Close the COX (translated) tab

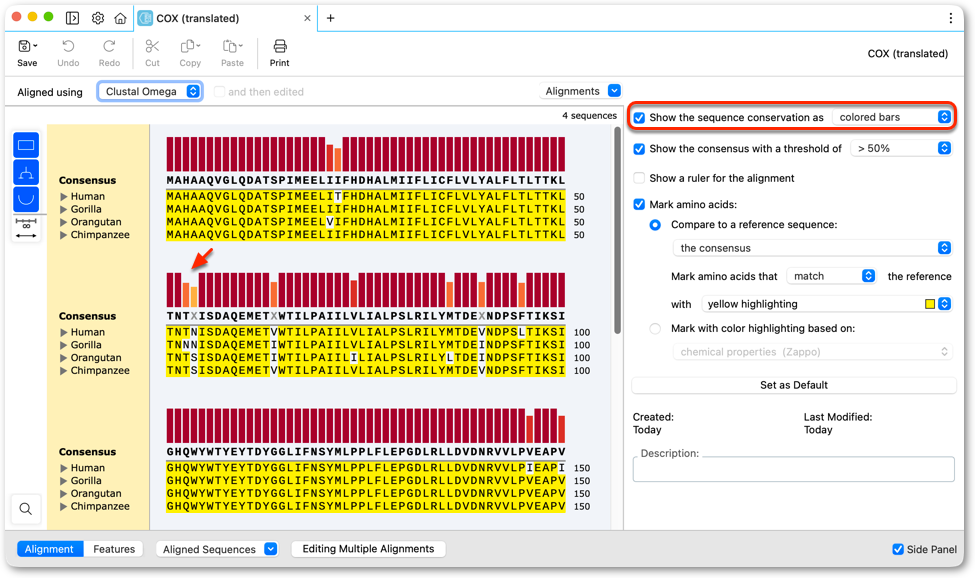click(x=307, y=18)
